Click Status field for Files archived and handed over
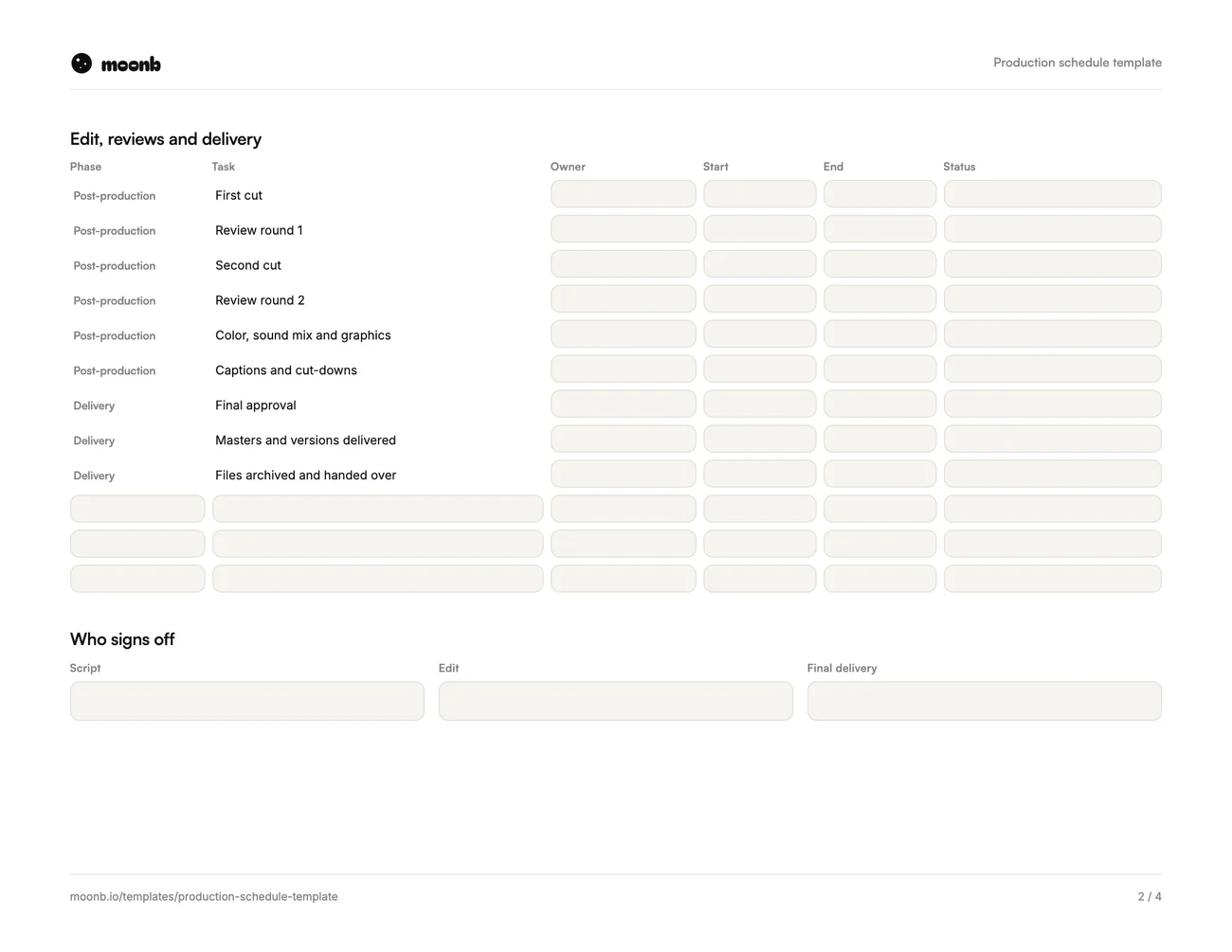Screen dimensions: 1232x952 click(x=1053, y=475)
